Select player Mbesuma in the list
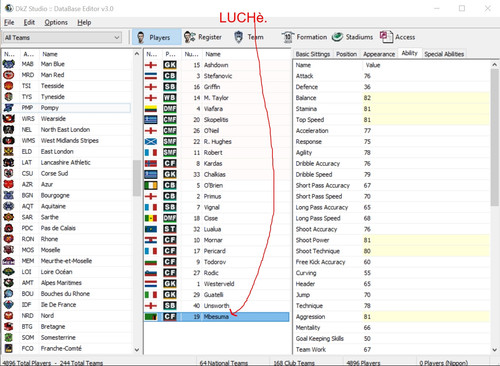This screenshot has width=500, height=366. pos(217,317)
